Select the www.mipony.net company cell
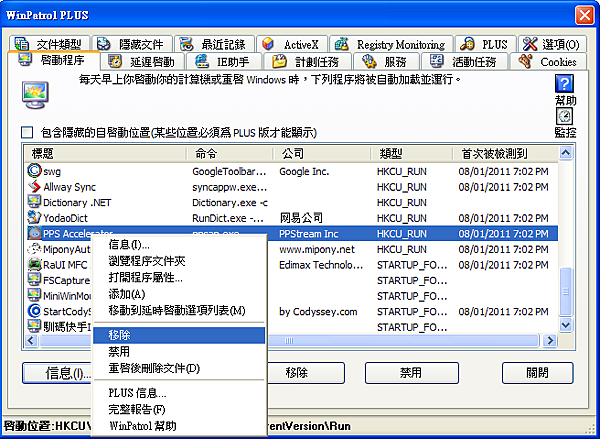Screen dimensions: 600x439 click(x=317, y=250)
